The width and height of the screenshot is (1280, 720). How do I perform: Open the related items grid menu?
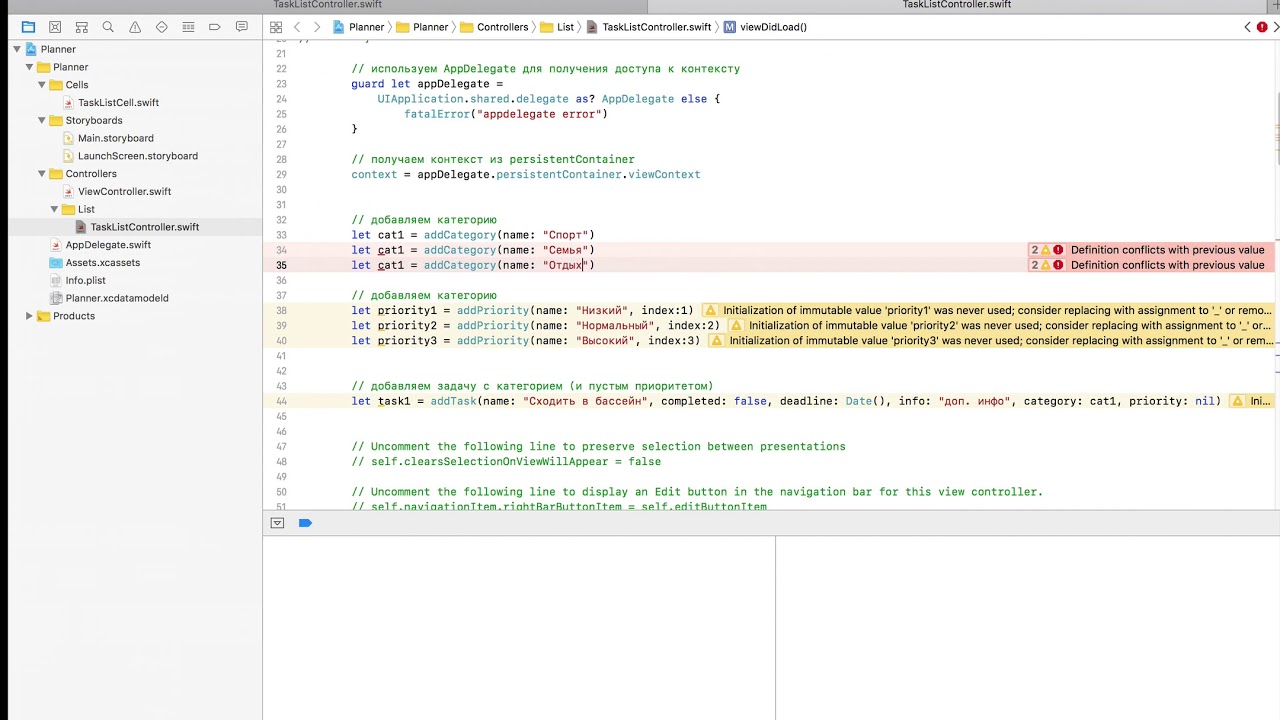coord(276,27)
